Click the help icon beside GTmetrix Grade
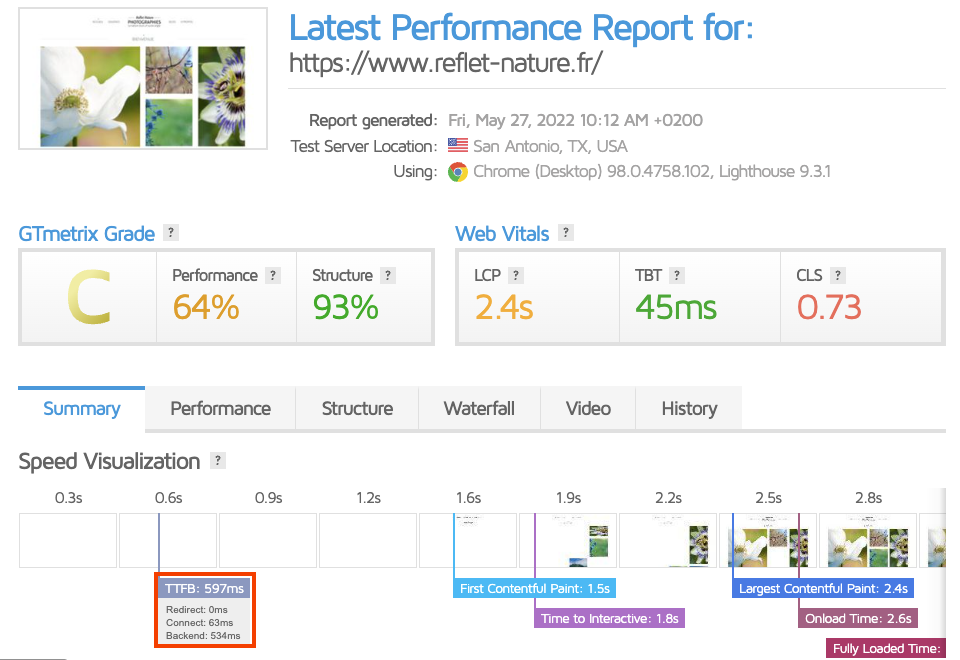 [171, 233]
